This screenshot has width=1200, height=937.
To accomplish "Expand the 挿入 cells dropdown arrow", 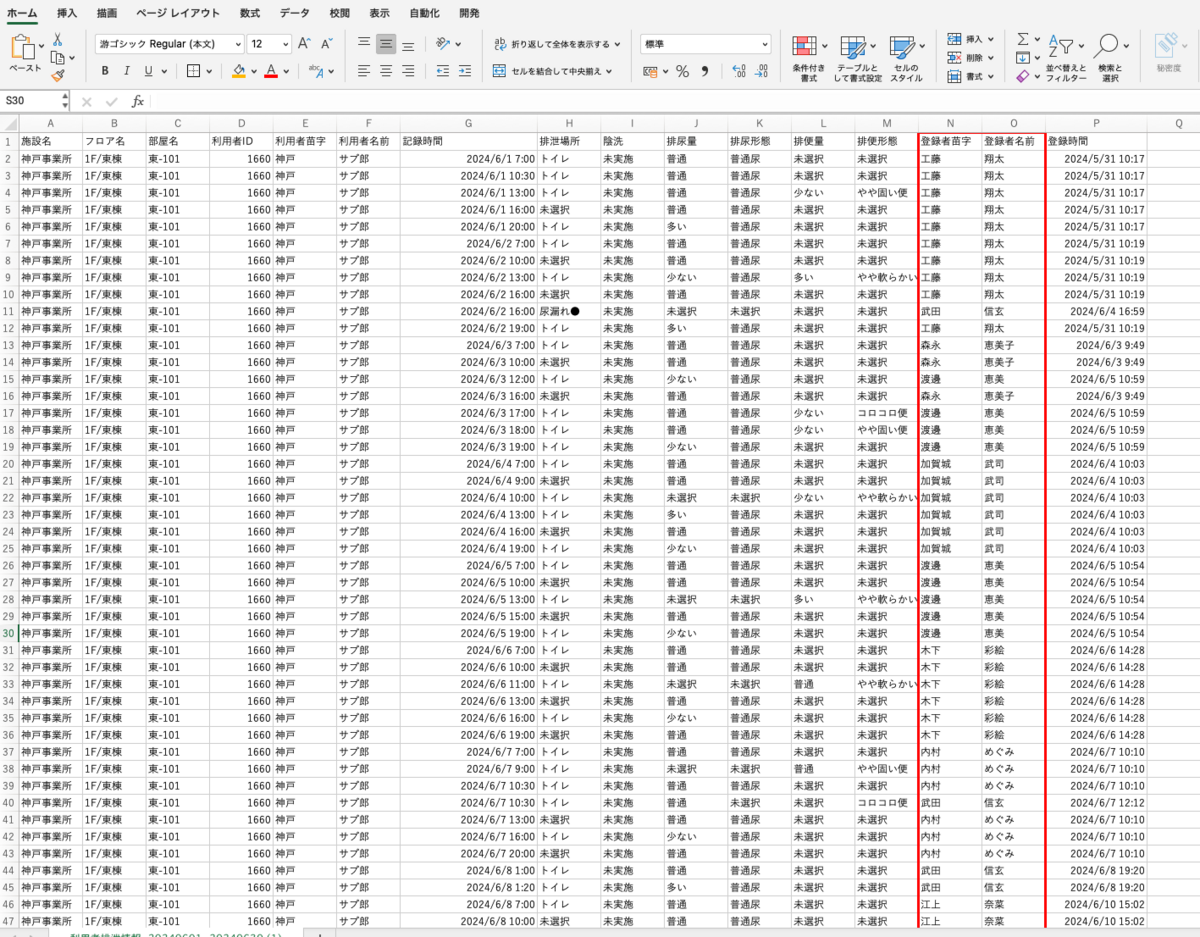I will (x=991, y=39).
